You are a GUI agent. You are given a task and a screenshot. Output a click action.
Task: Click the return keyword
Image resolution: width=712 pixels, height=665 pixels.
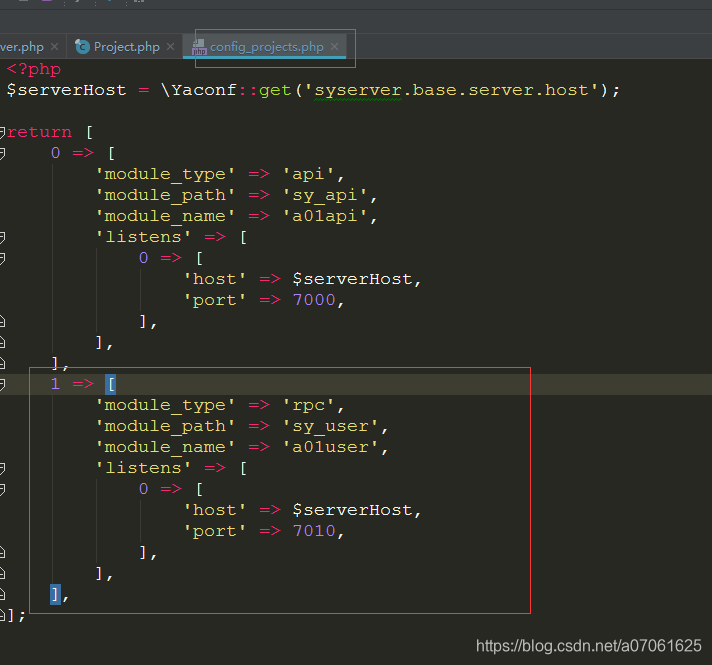(x=40, y=132)
